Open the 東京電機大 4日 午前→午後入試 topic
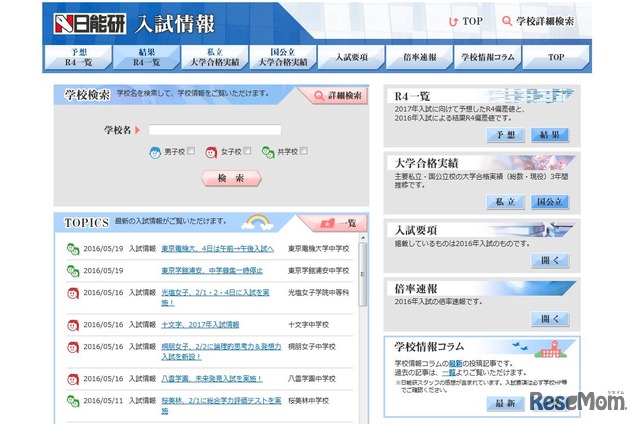 218,249
